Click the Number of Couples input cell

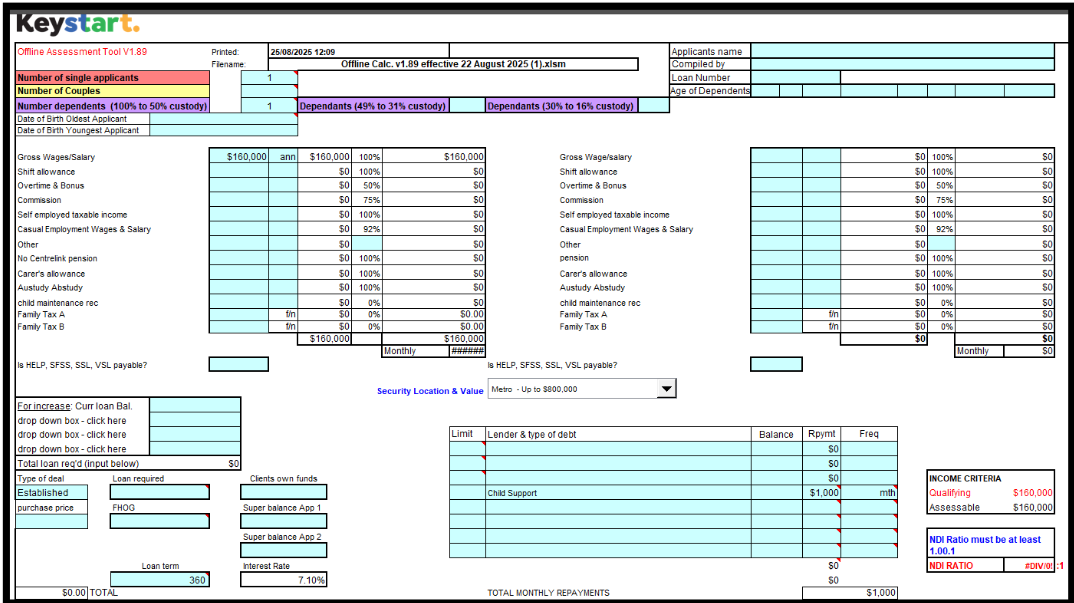(269, 91)
